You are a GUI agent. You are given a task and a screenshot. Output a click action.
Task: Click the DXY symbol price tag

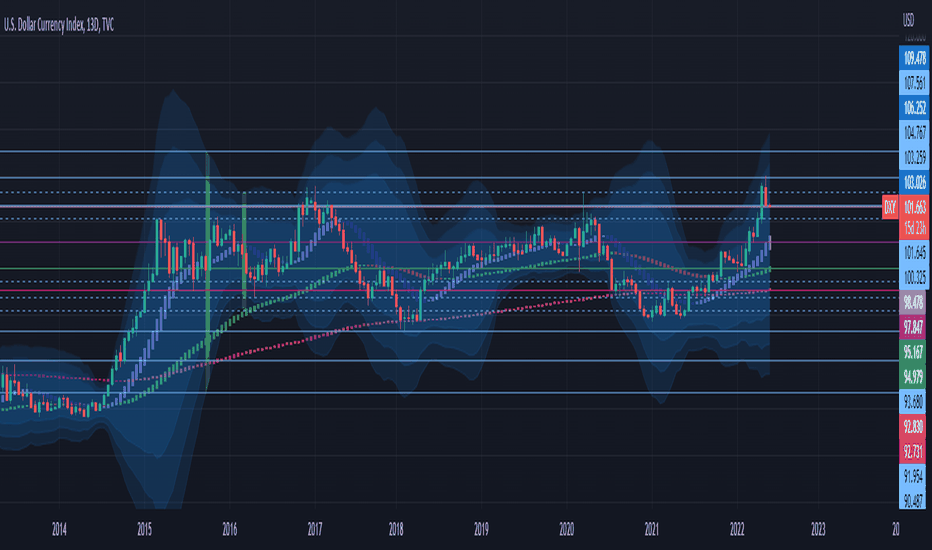click(890, 207)
